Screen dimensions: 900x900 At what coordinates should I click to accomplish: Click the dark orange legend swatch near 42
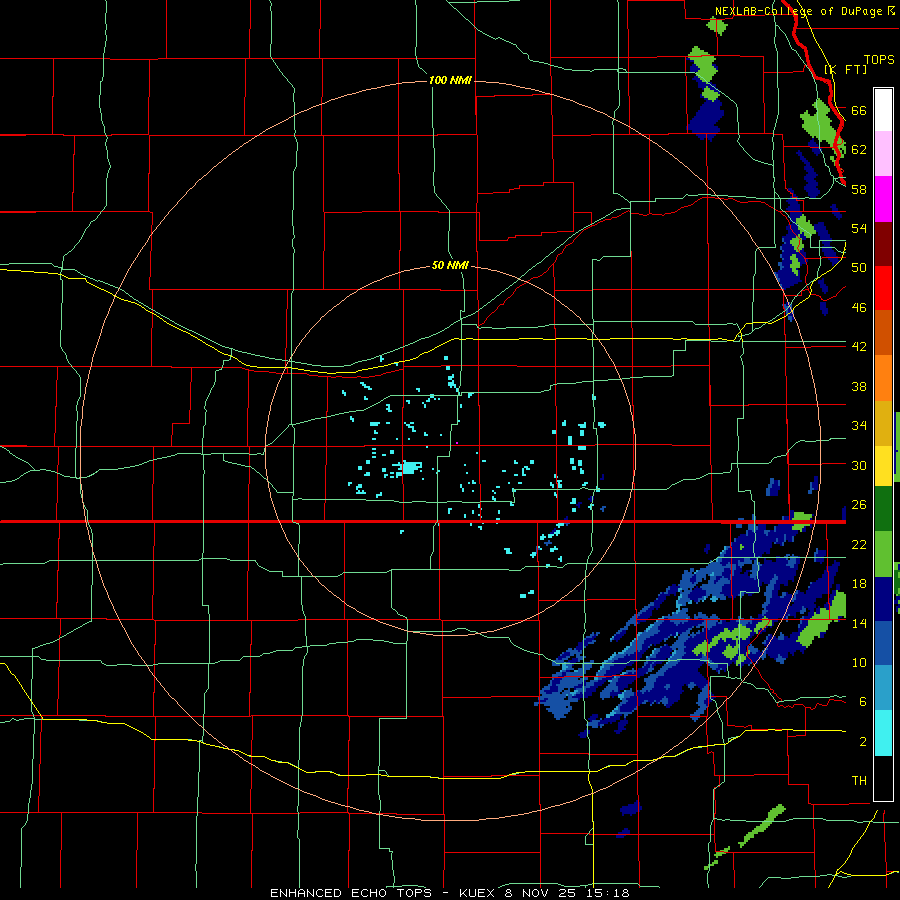(x=883, y=333)
